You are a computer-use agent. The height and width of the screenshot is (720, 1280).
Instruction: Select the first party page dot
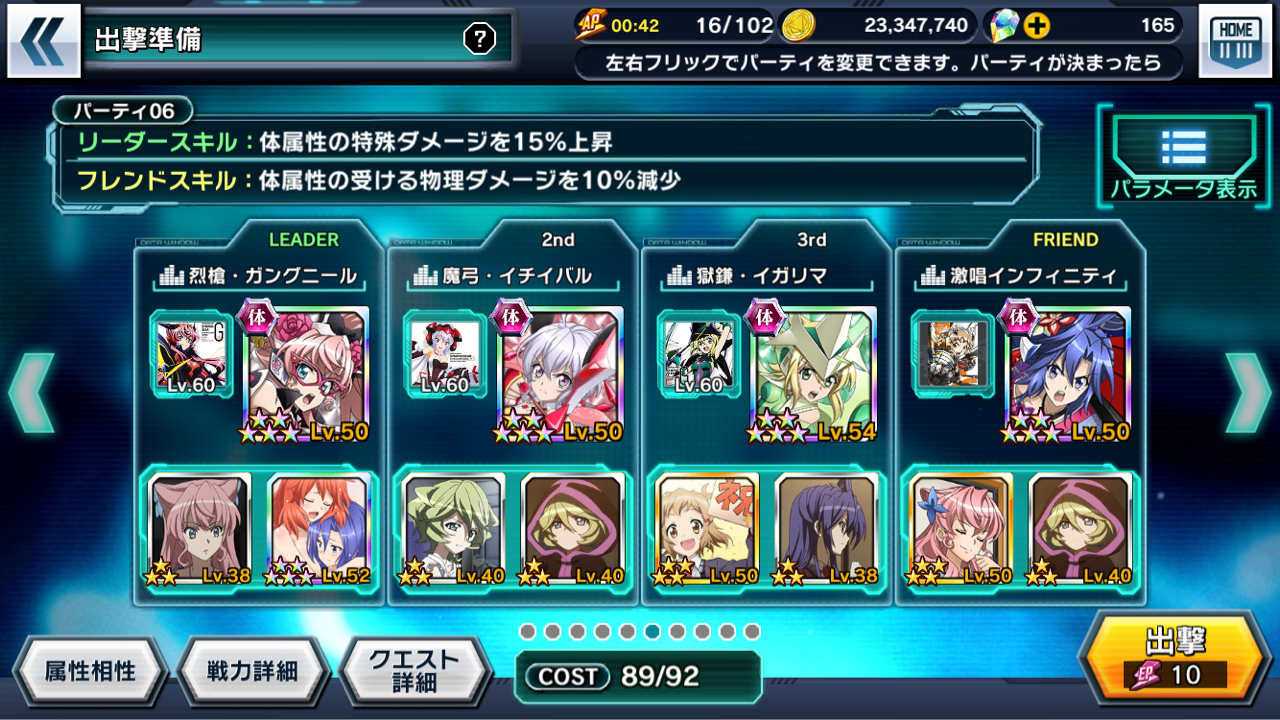pyautogui.click(x=527, y=632)
